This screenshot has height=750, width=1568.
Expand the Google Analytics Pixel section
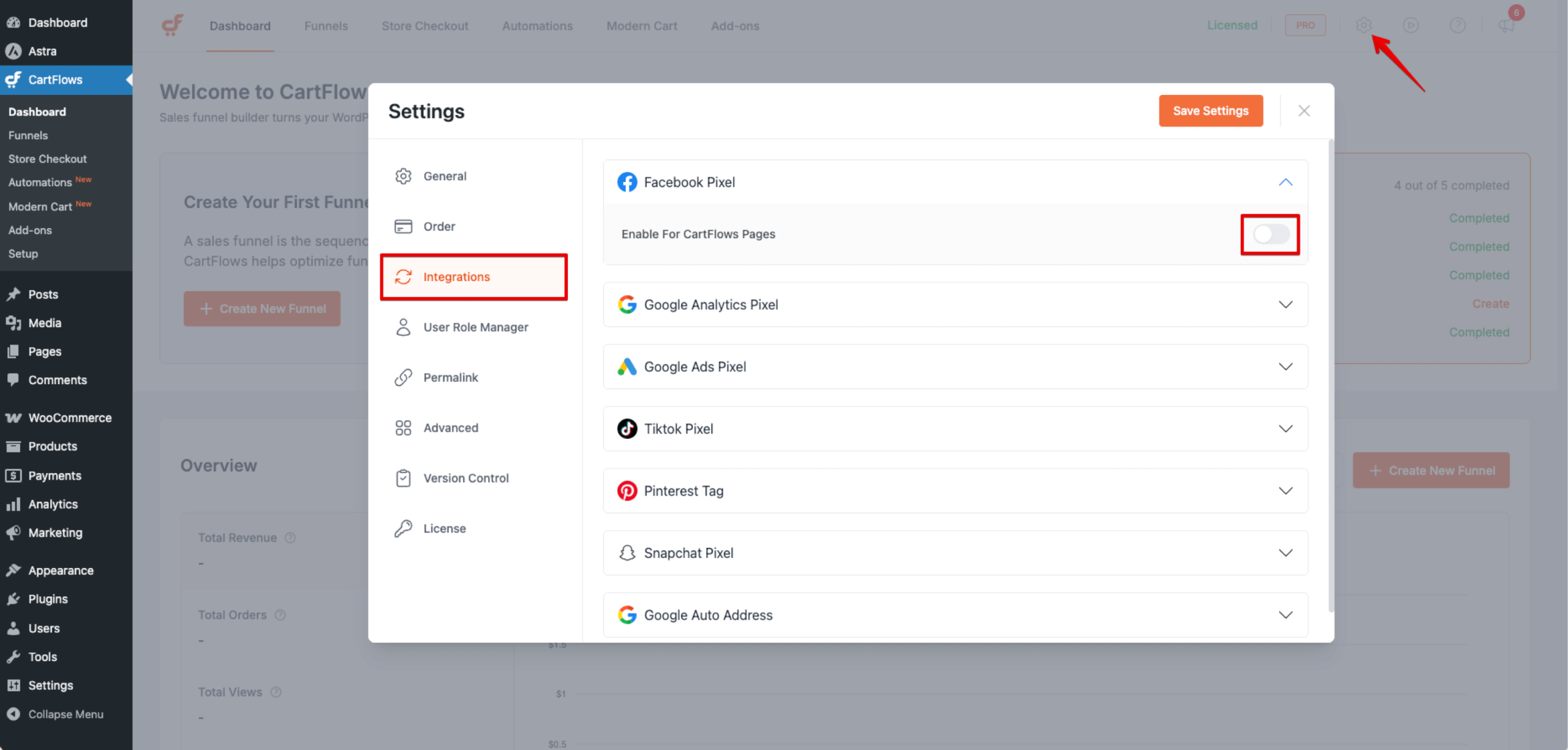click(x=1286, y=305)
